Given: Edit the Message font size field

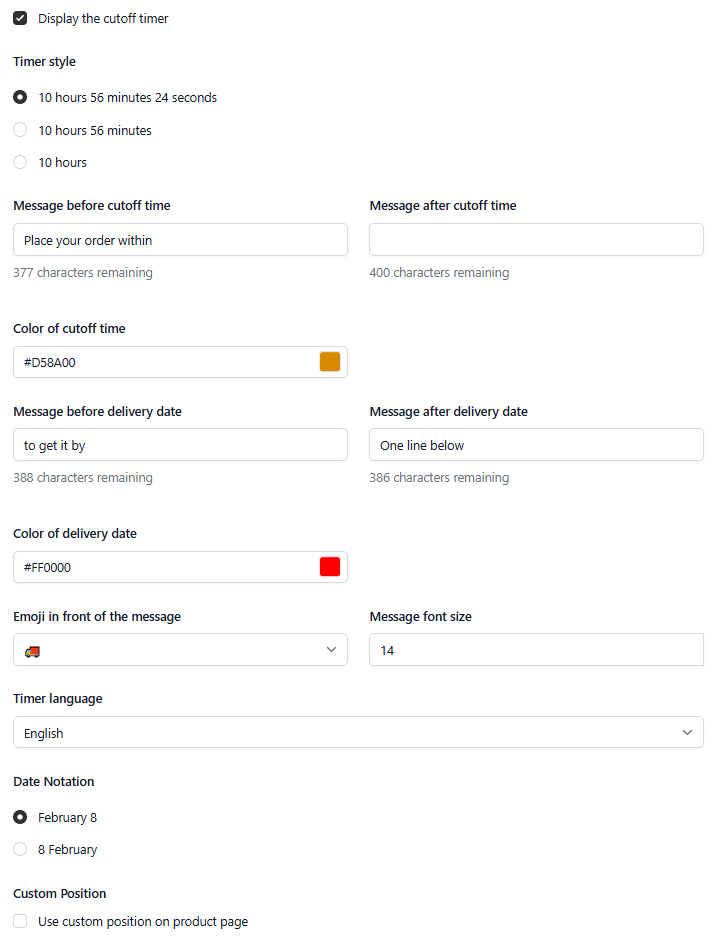Looking at the screenshot, I should 536,649.
